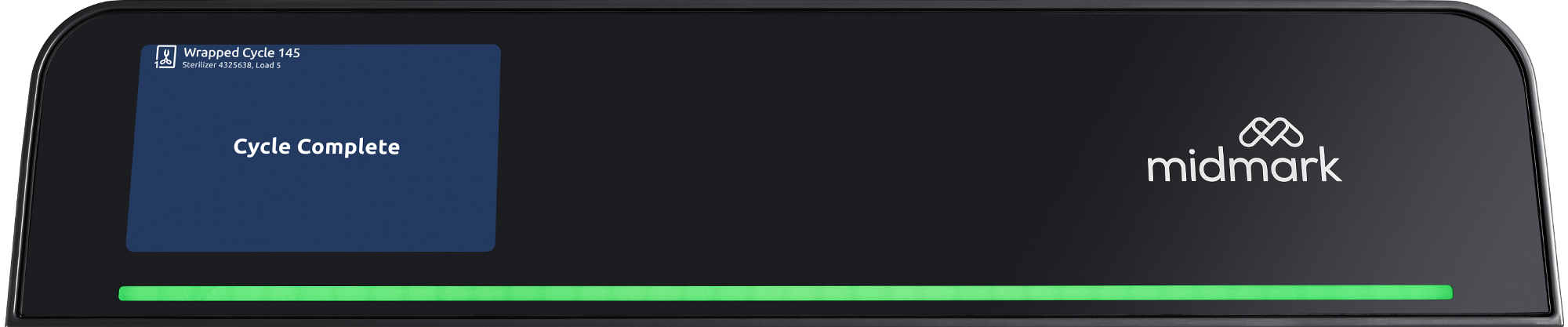Tap the Wrapped Cycle 145 title

tap(241, 53)
